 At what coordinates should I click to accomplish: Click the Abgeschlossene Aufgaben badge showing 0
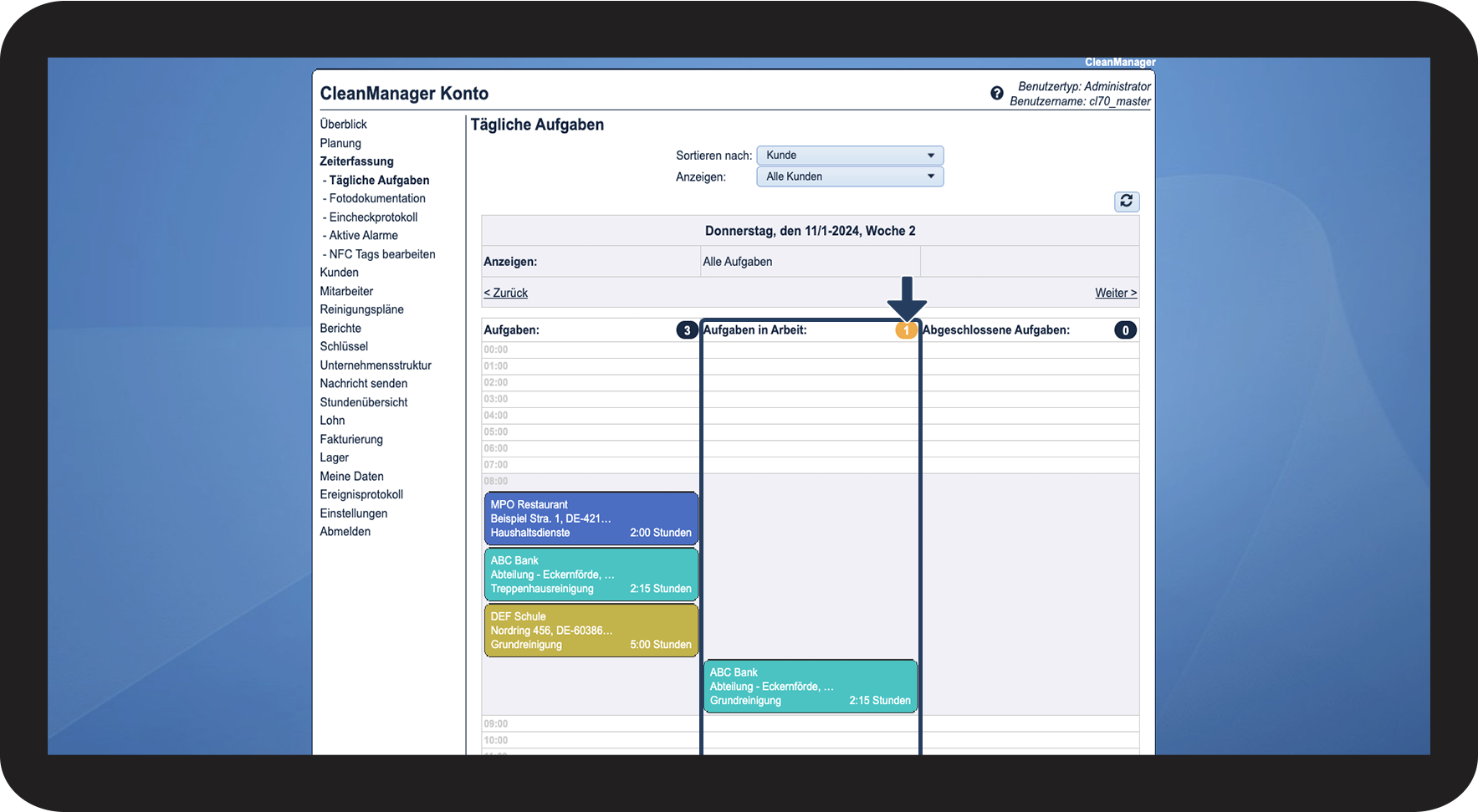(1125, 330)
